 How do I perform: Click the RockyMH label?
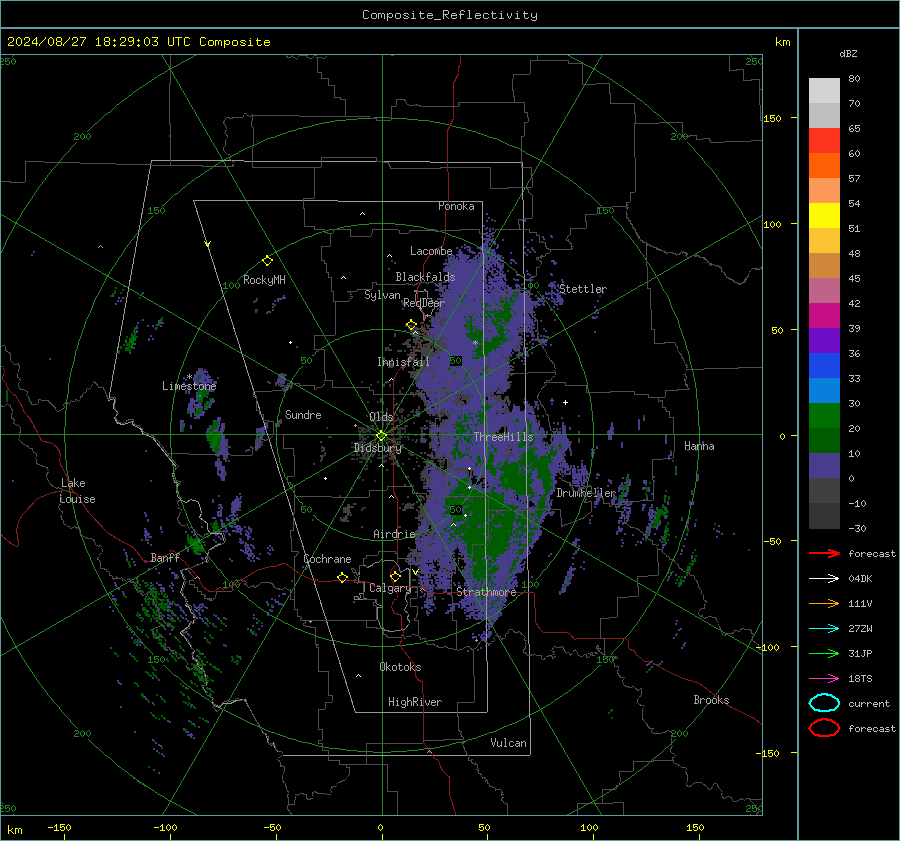pos(264,280)
